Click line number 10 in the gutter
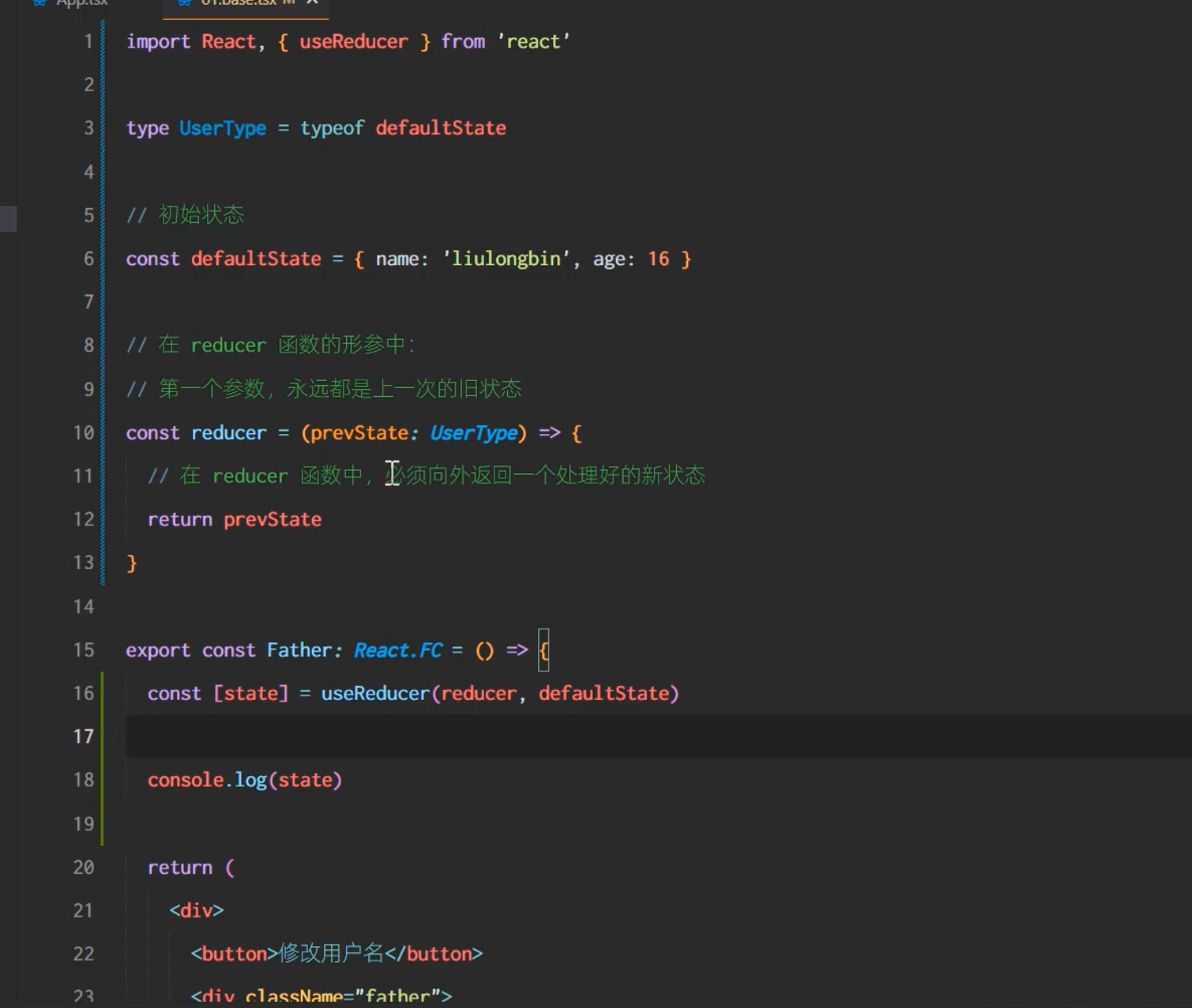This screenshot has height=1008, width=1192. coord(83,433)
